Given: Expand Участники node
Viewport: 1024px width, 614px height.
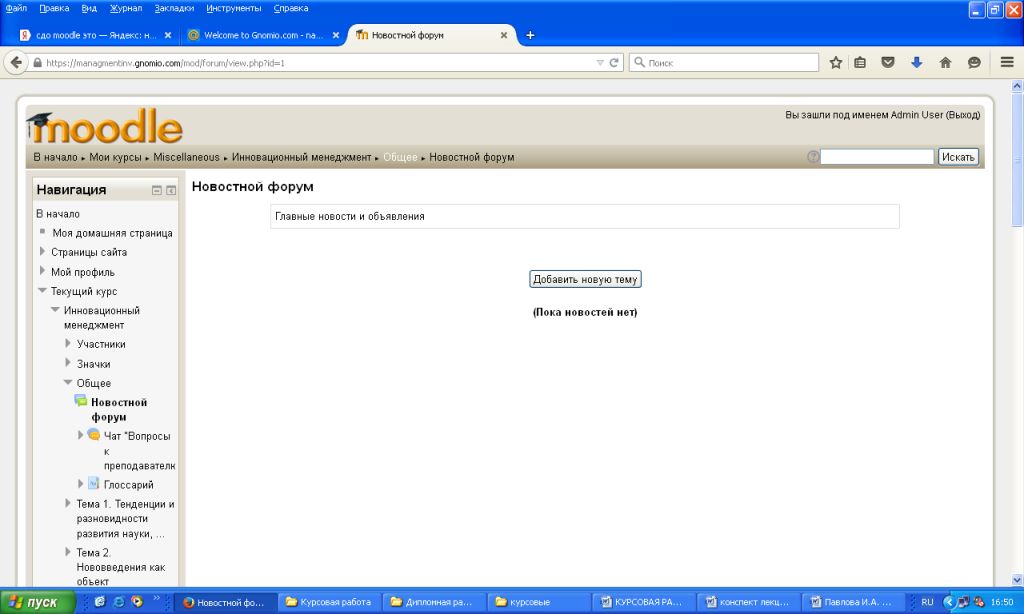Looking at the screenshot, I should [68, 344].
